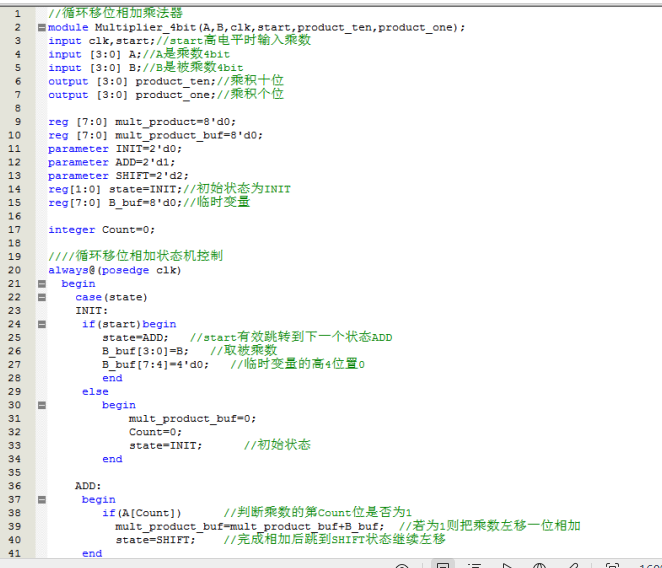
Task: Collapse the else begin fold marker on line 30
Action: click(42, 405)
